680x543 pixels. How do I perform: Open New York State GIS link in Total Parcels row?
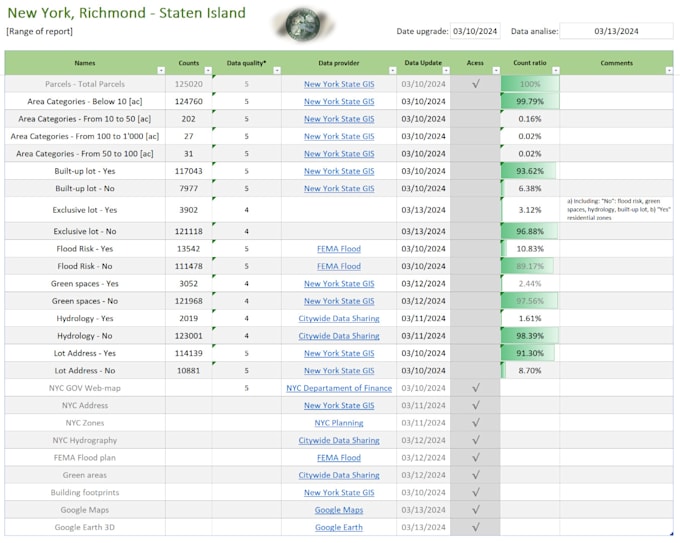339,84
